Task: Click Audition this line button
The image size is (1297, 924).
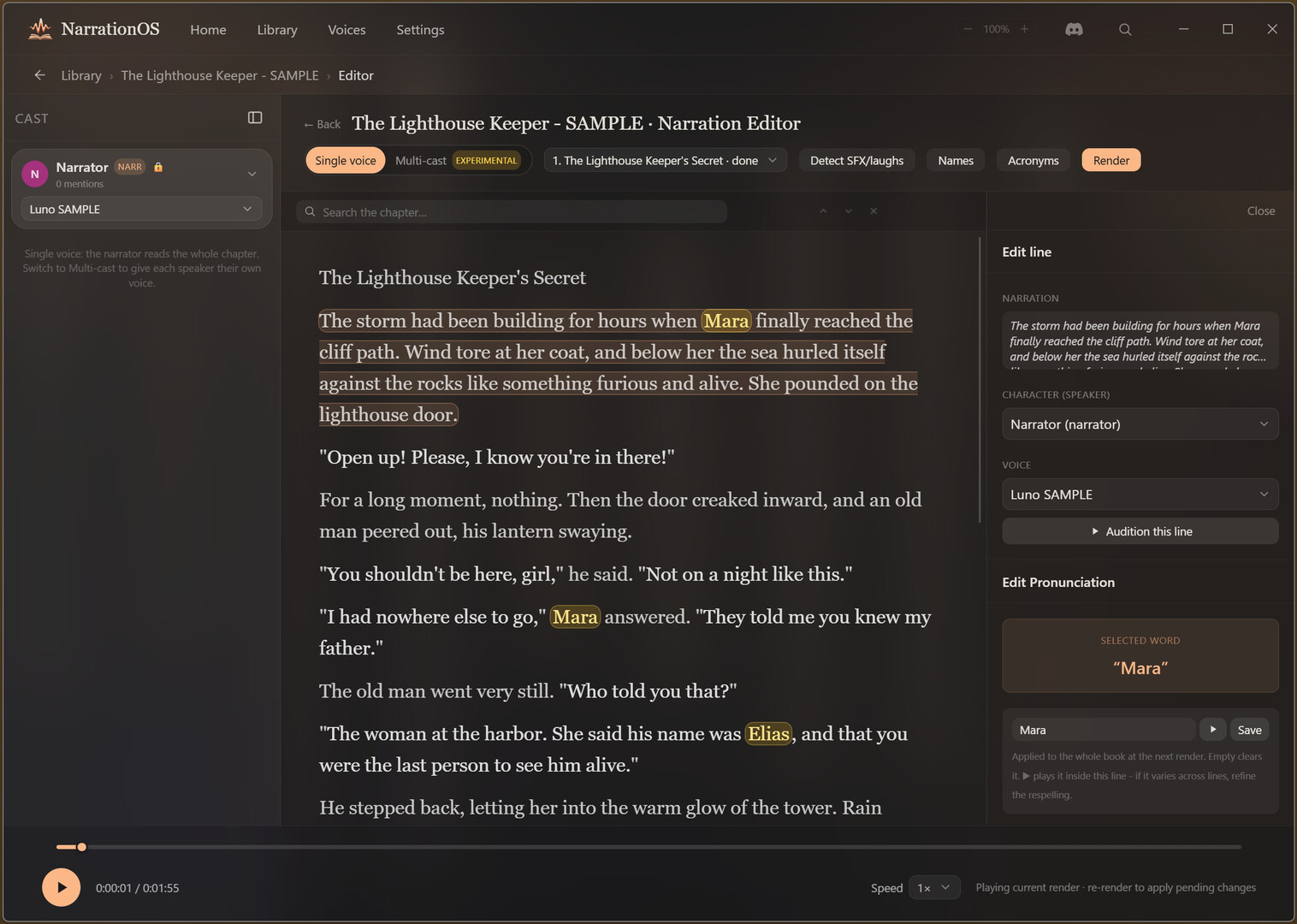Action: (x=1140, y=531)
